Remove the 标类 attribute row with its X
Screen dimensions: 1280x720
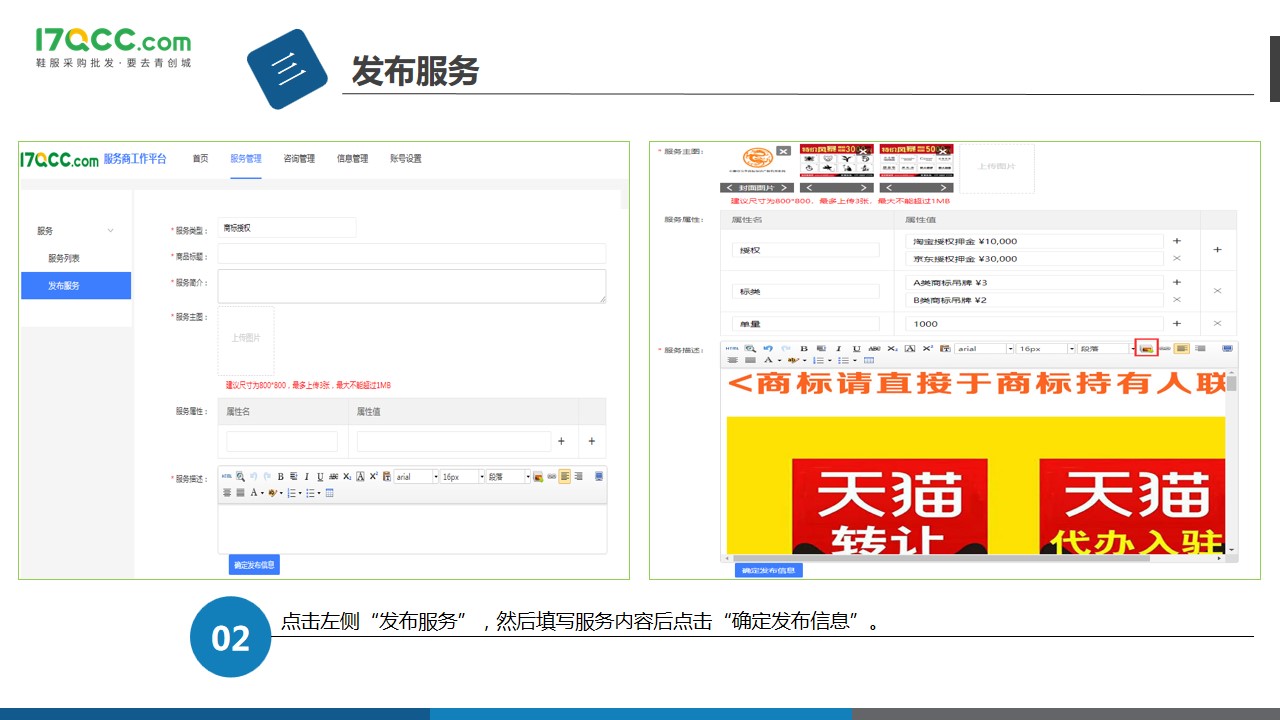pyautogui.click(x=1217, y=290)
